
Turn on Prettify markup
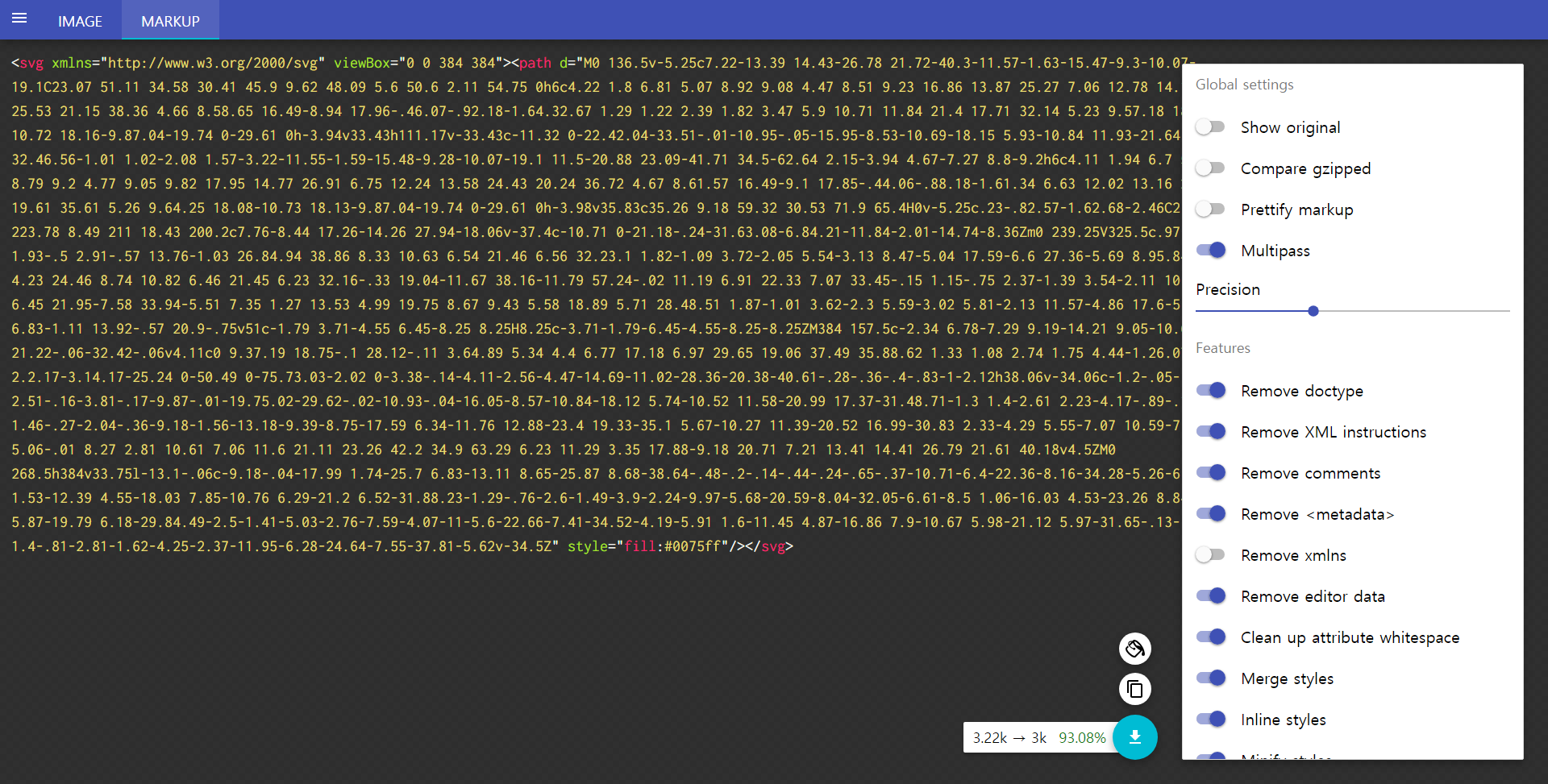[1210, 209]
